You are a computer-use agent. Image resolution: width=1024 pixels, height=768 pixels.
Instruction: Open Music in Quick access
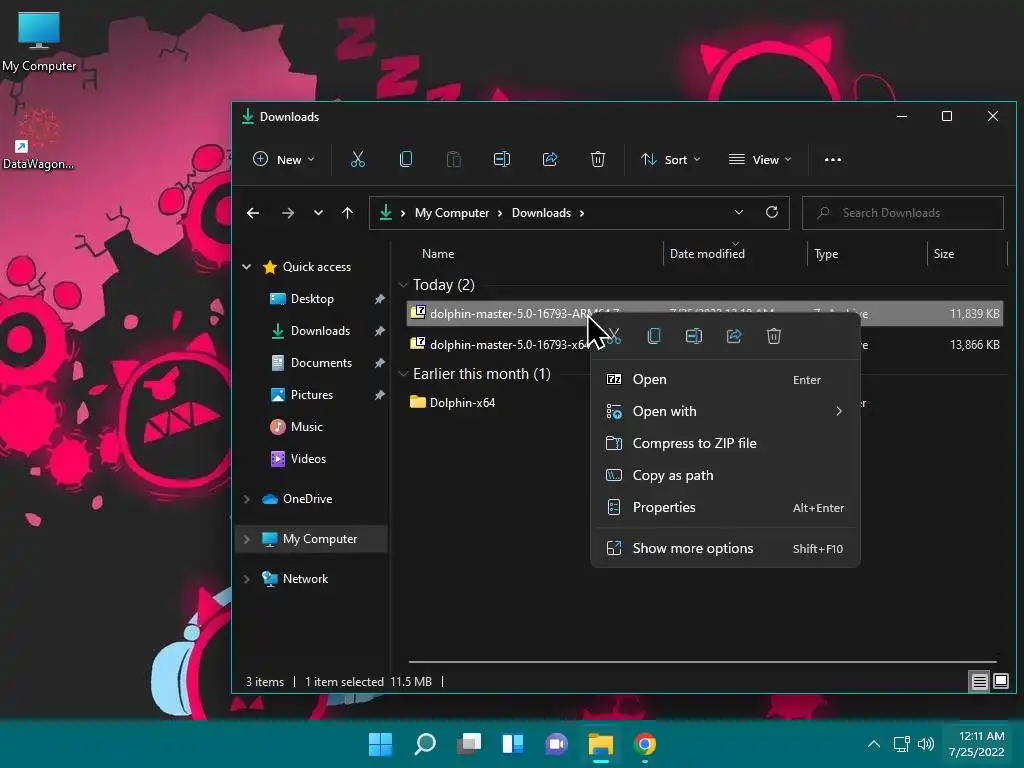306,426
